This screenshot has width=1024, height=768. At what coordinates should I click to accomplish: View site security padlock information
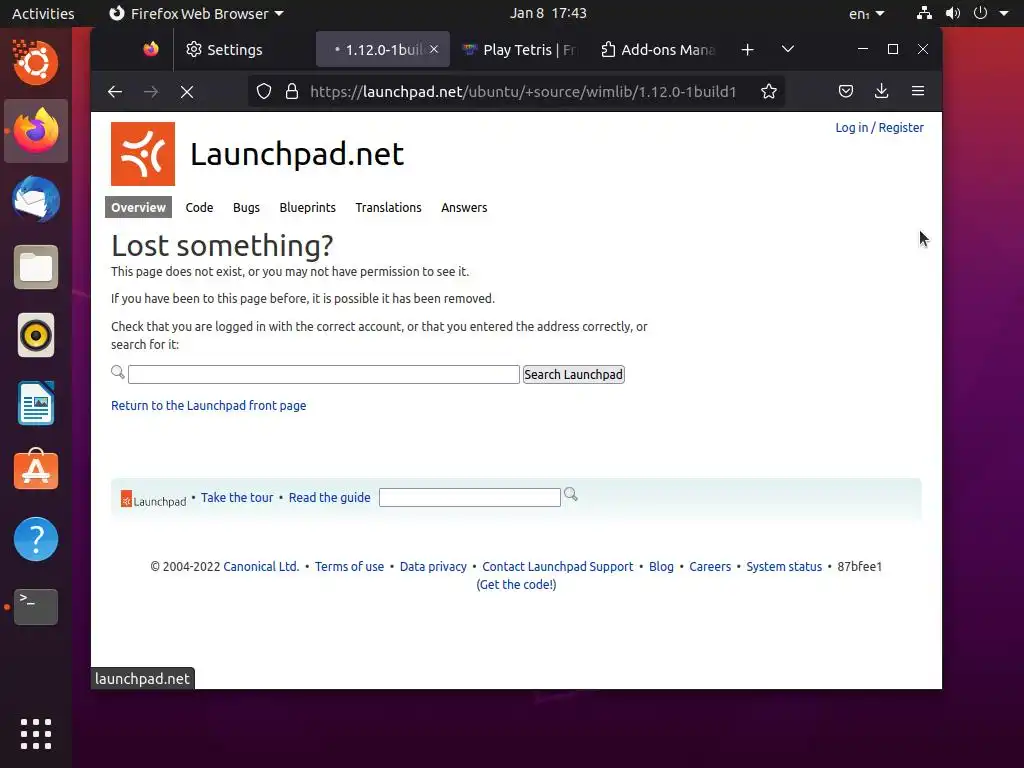click(x=292, y=91)
